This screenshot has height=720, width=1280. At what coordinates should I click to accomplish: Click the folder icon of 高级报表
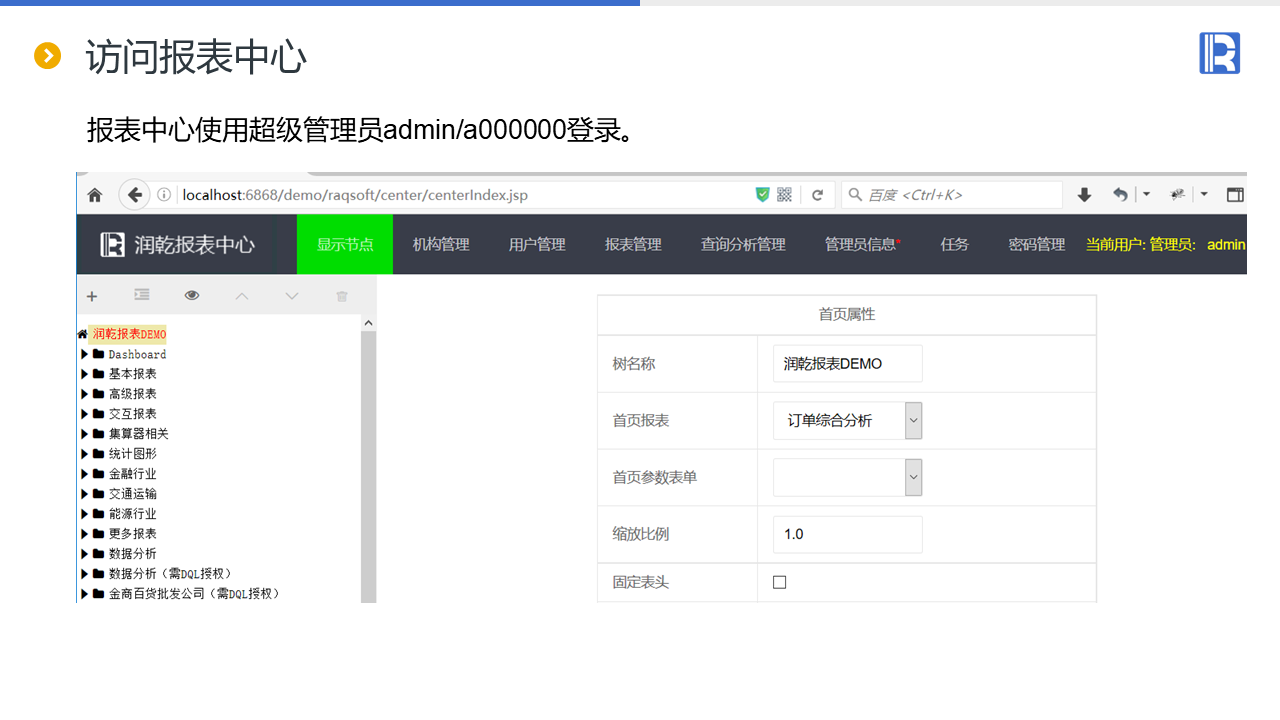pos(98,394)
